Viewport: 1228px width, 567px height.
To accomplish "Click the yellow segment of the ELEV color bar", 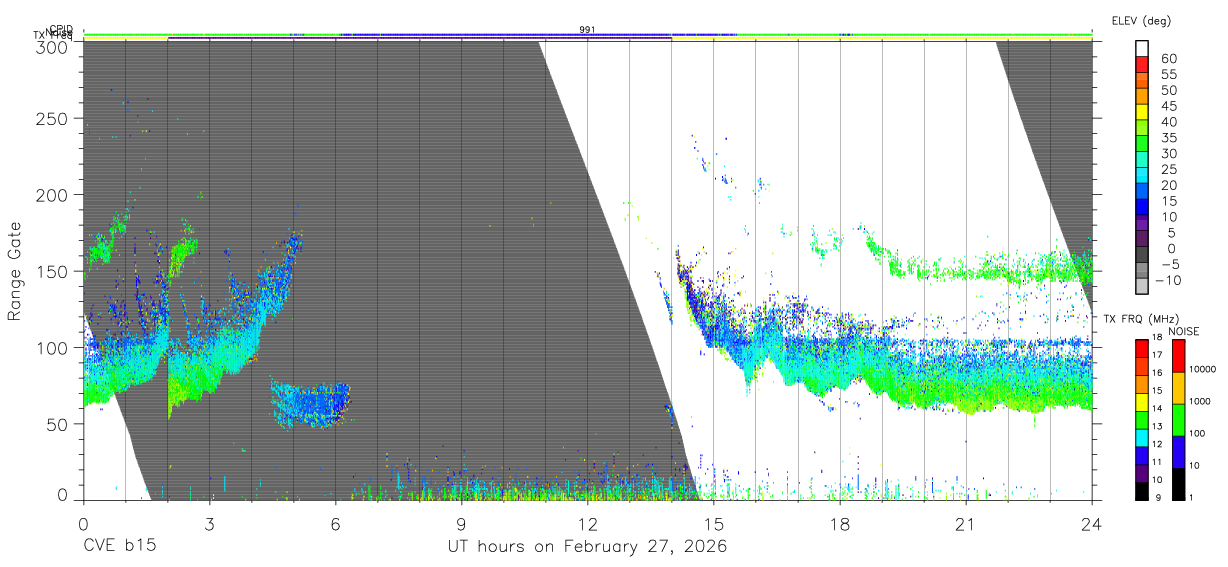I will coord(1143,114).
